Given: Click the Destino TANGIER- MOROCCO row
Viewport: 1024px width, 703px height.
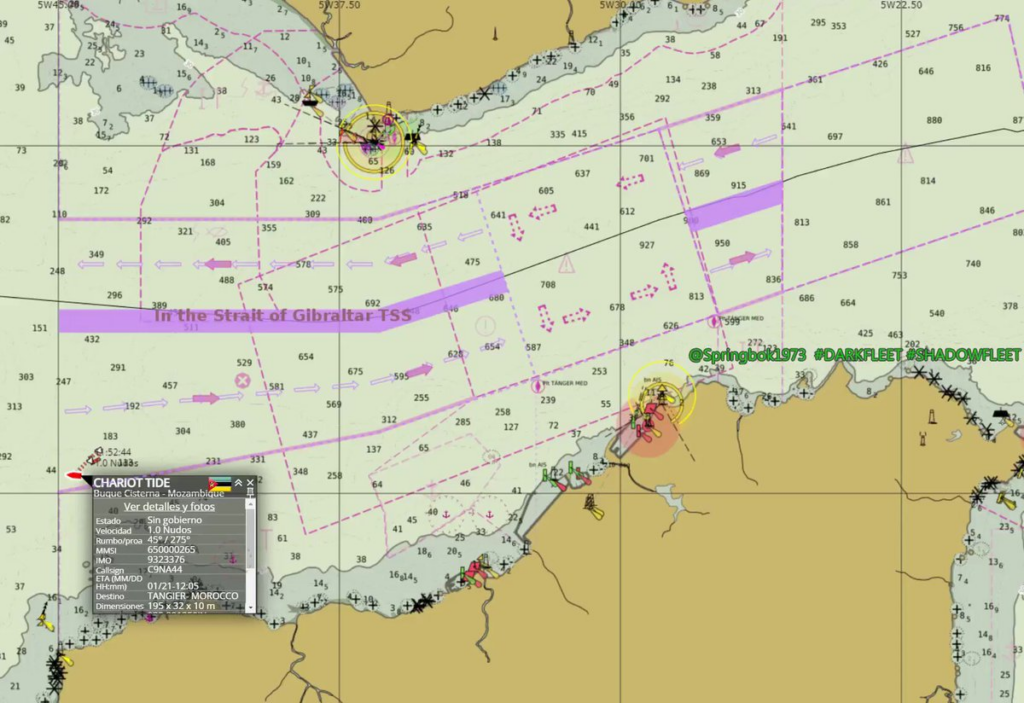Looking at the screenshot, I should click(x=168, y=596).
